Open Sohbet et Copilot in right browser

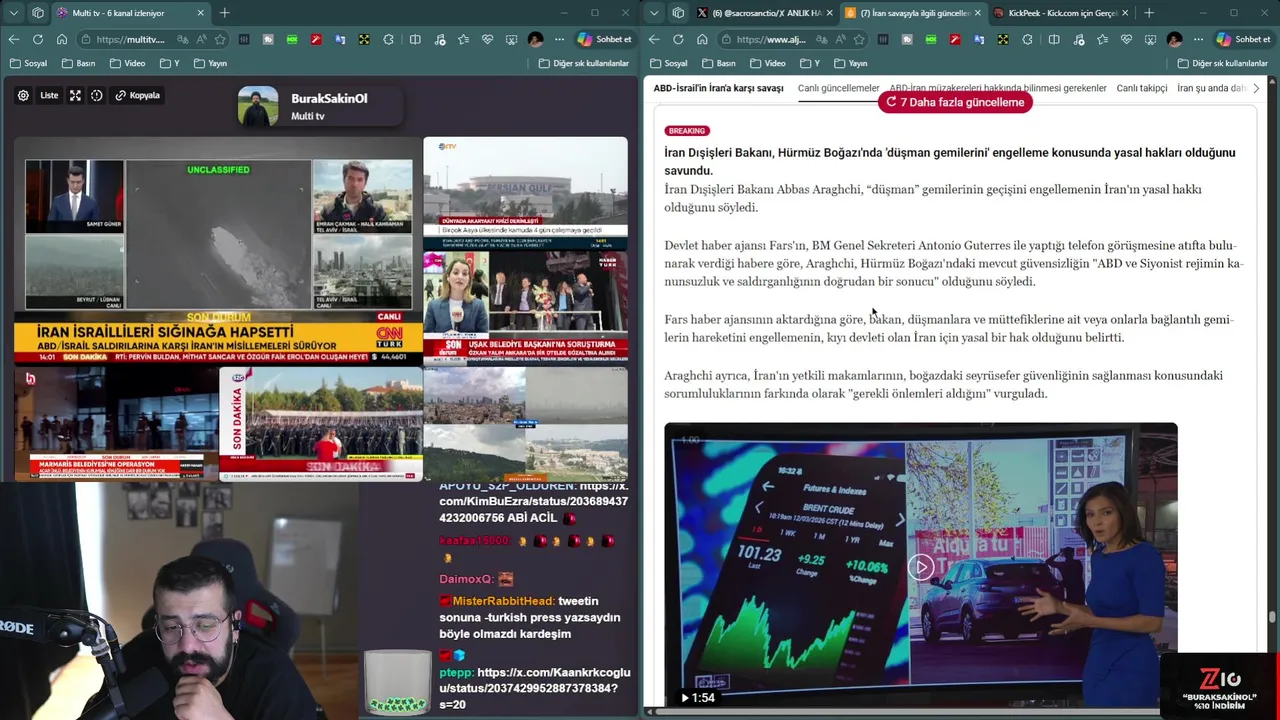(x=1244, y=39)
